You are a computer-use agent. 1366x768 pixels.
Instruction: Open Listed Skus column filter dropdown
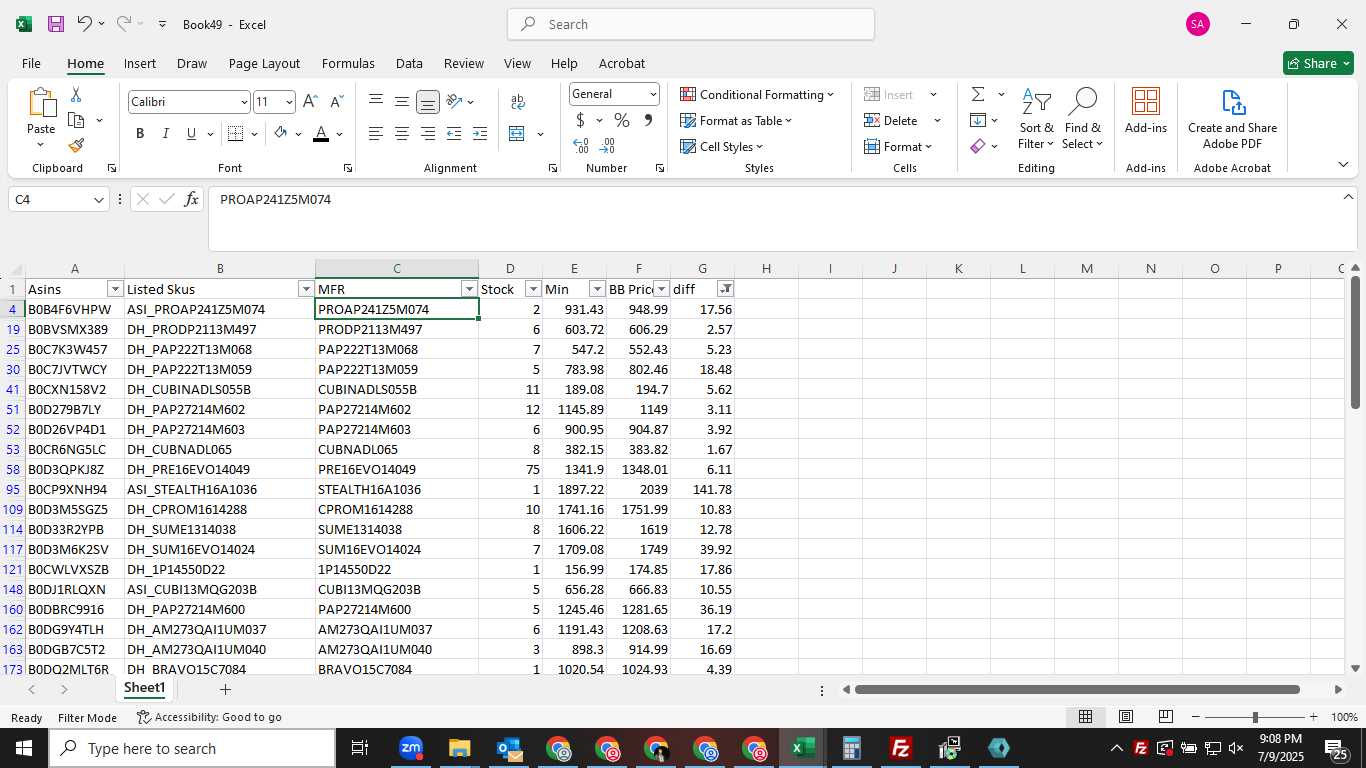click(x=306, y=289)
